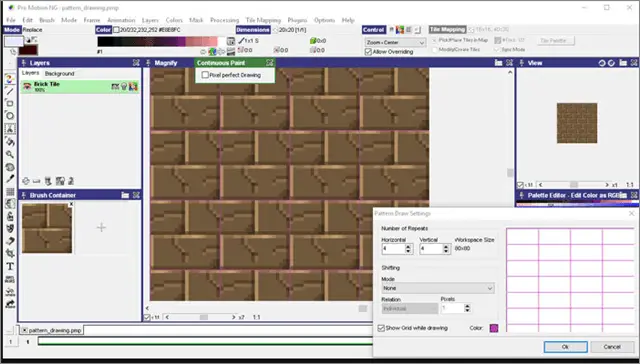The width and height of the screenshot is (640, 364).
Task: Toggle Brick Tile layer visibility eye
Action: [x=27, y=86]
